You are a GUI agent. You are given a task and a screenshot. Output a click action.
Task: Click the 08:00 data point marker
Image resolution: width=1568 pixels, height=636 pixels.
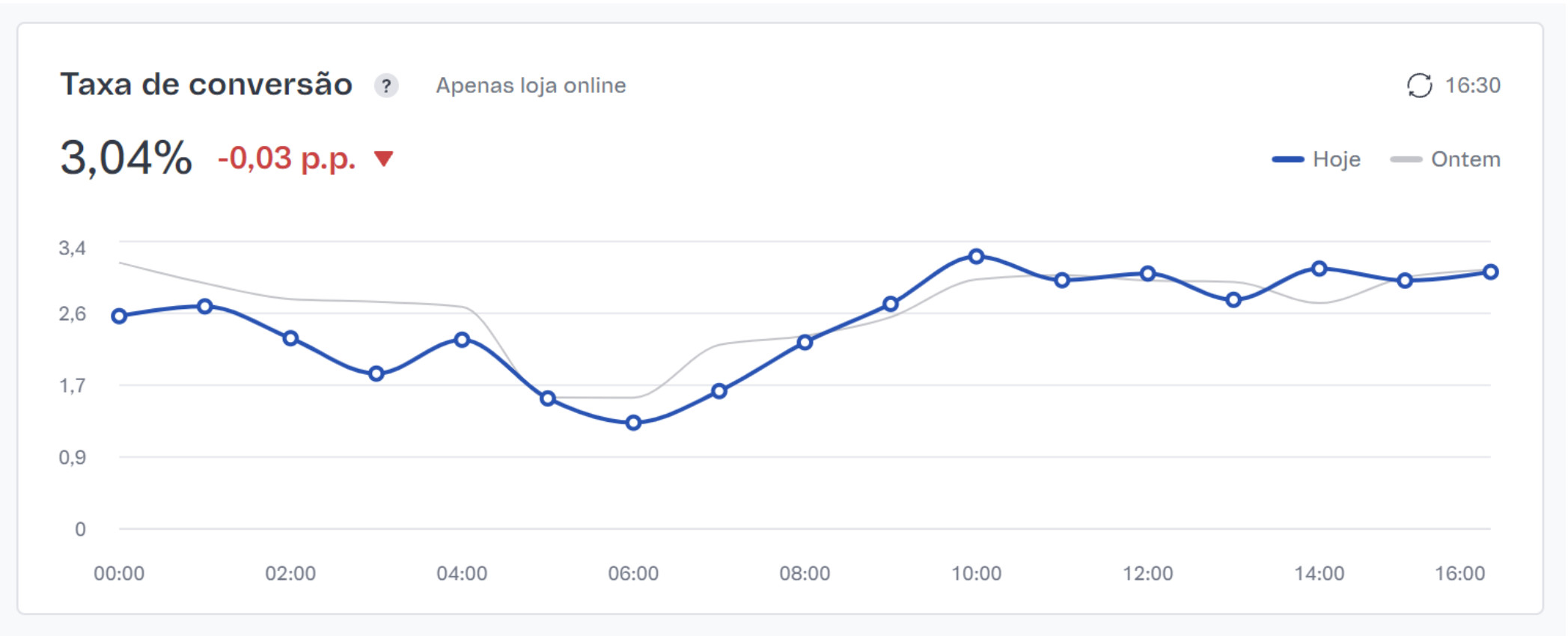(805, 343)
